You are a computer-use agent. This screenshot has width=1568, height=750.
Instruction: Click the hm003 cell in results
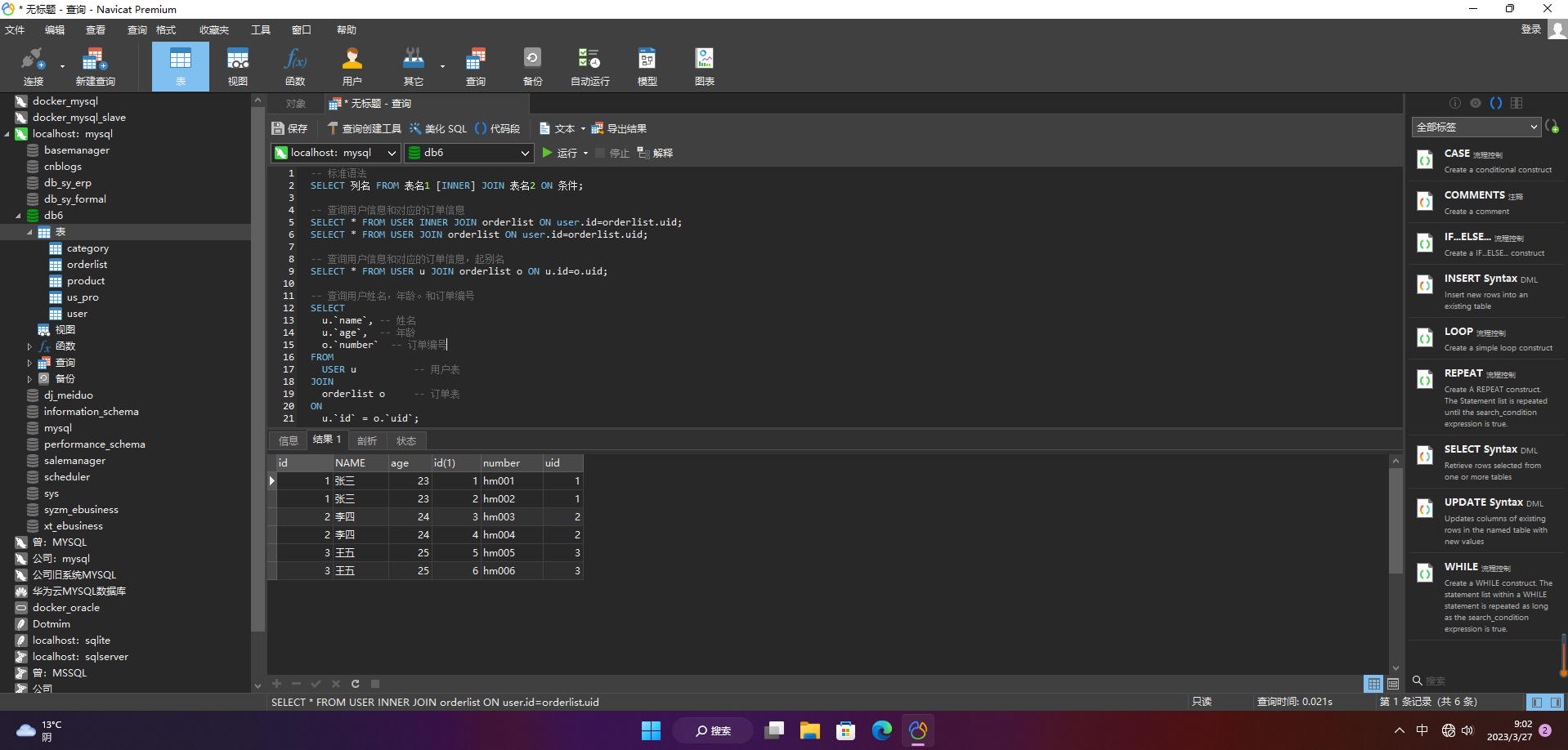tap(512, 517)
